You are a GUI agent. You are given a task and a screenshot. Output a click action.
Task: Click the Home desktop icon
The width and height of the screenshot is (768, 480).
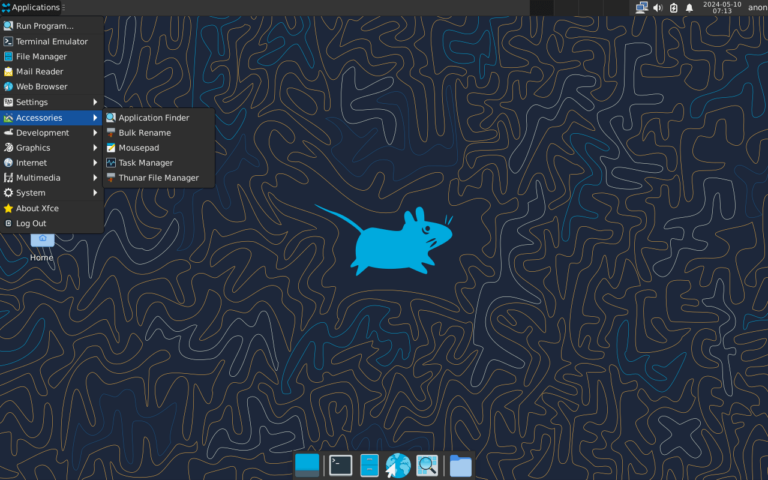42,247
